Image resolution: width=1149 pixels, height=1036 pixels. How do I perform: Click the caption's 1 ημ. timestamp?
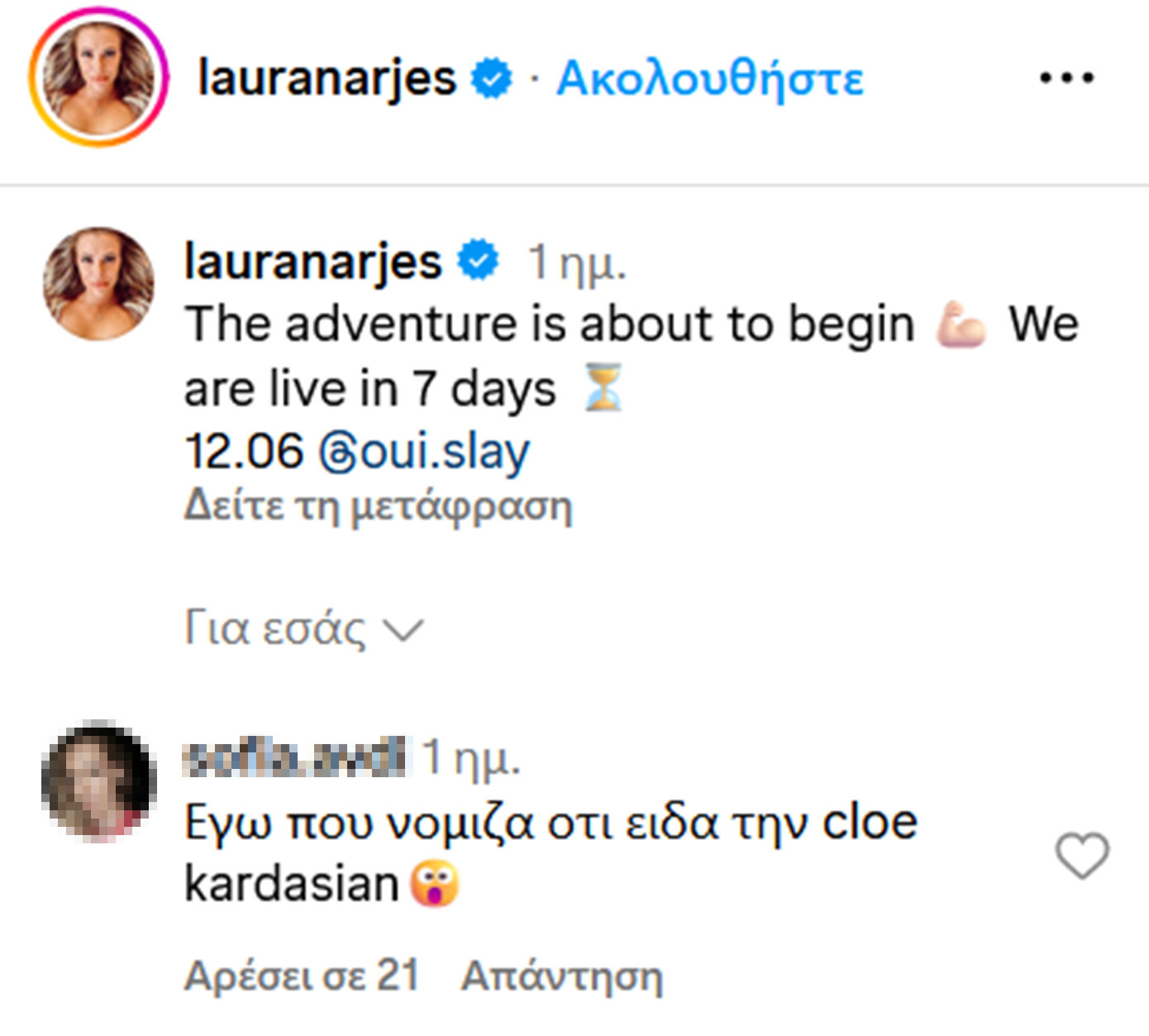[577, 263]
